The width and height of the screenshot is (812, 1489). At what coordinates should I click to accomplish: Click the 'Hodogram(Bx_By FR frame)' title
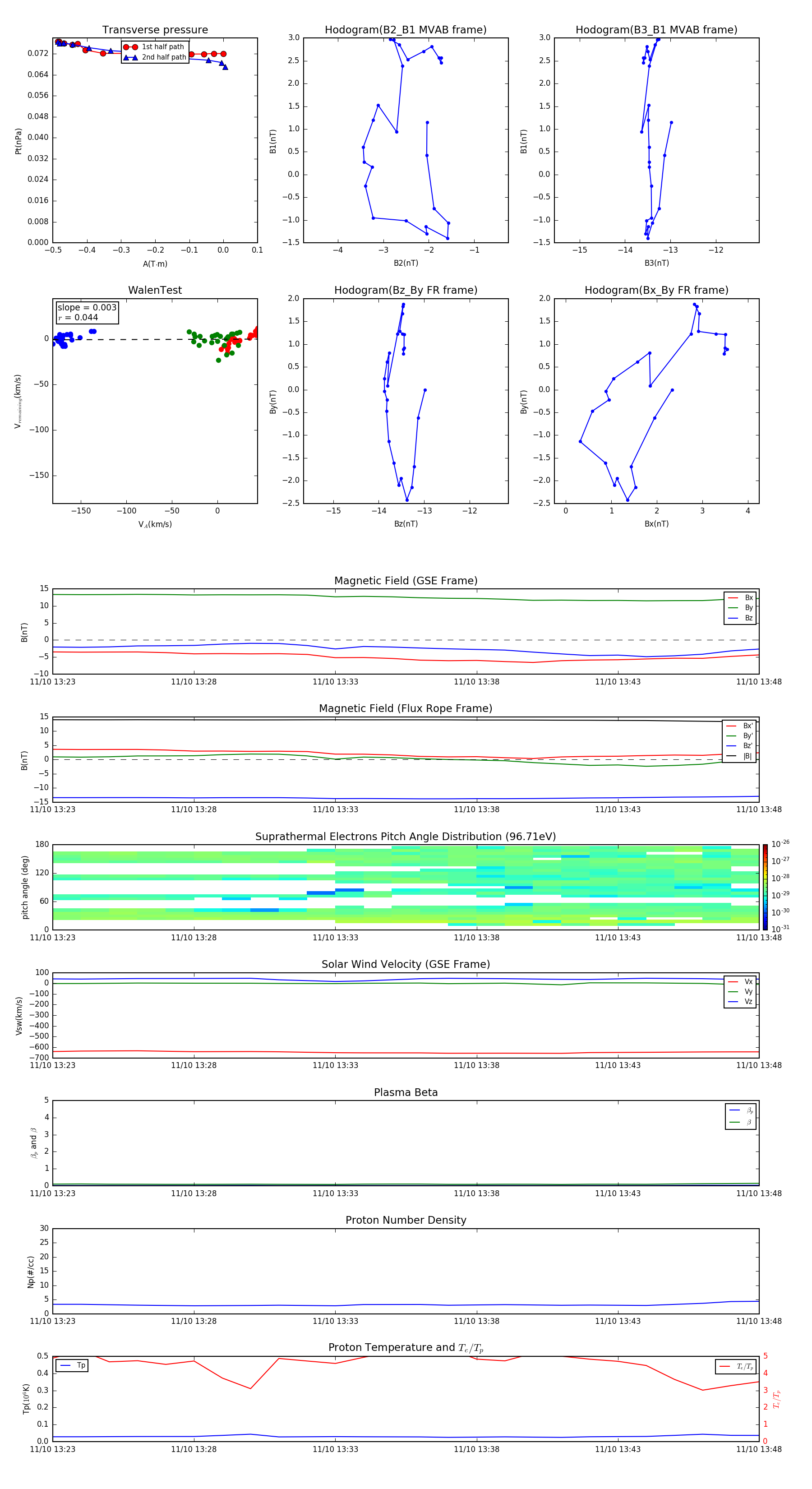click(656, 290)
